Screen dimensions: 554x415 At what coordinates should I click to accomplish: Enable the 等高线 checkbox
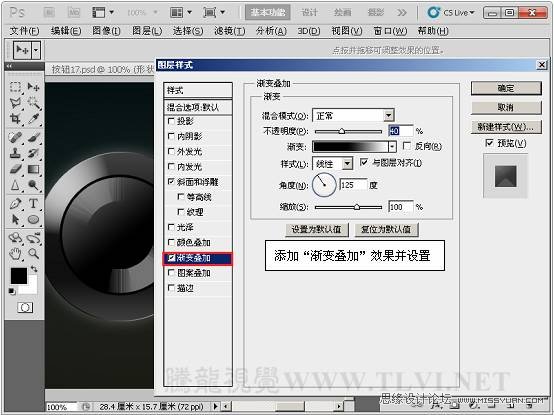(181, 197)
